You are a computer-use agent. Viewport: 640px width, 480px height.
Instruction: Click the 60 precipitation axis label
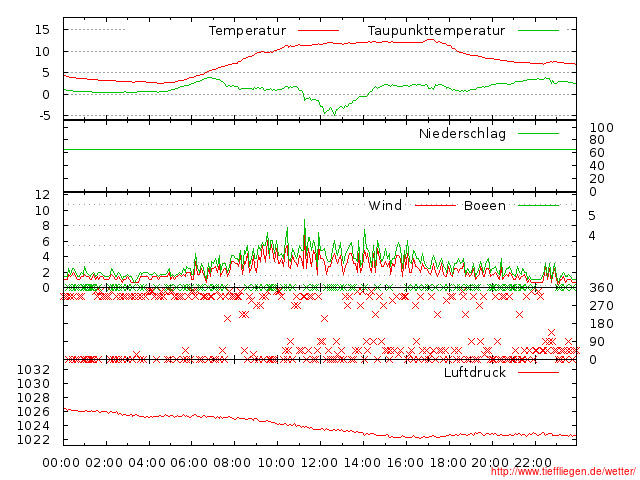[x=597, y=153]
